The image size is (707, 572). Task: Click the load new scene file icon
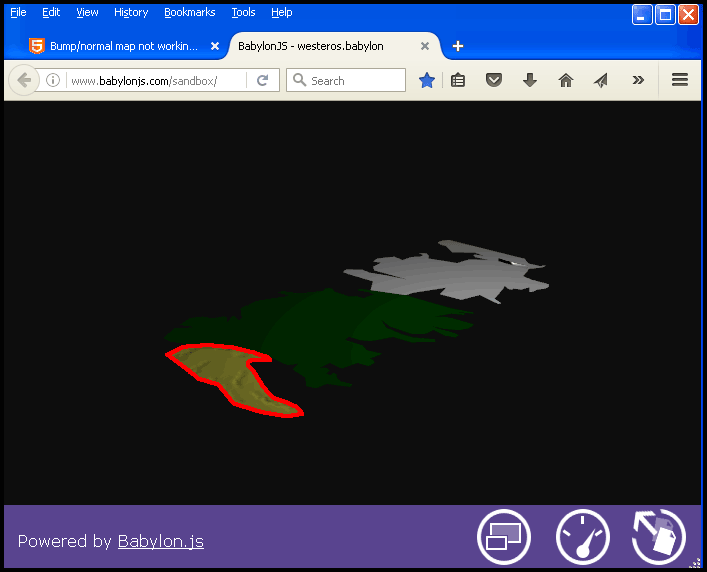pos(659,536)
